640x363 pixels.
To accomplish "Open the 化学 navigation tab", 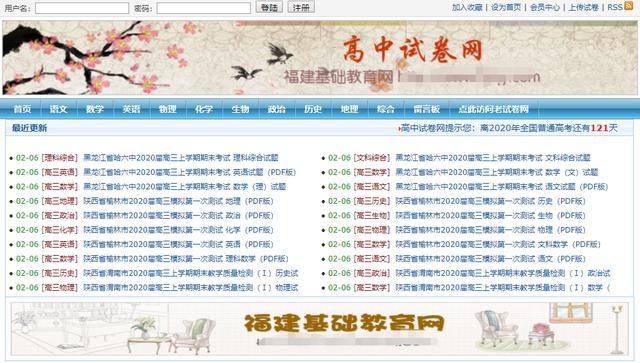I will pyautogui.click(x=204, y=109).
